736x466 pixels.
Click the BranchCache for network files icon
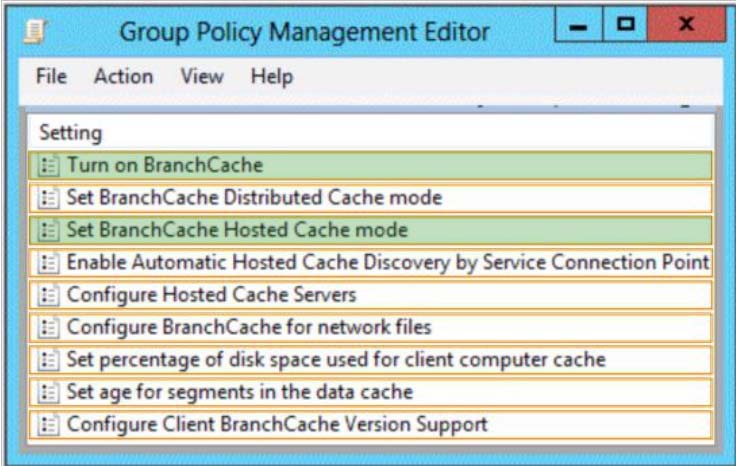(48, 328)
